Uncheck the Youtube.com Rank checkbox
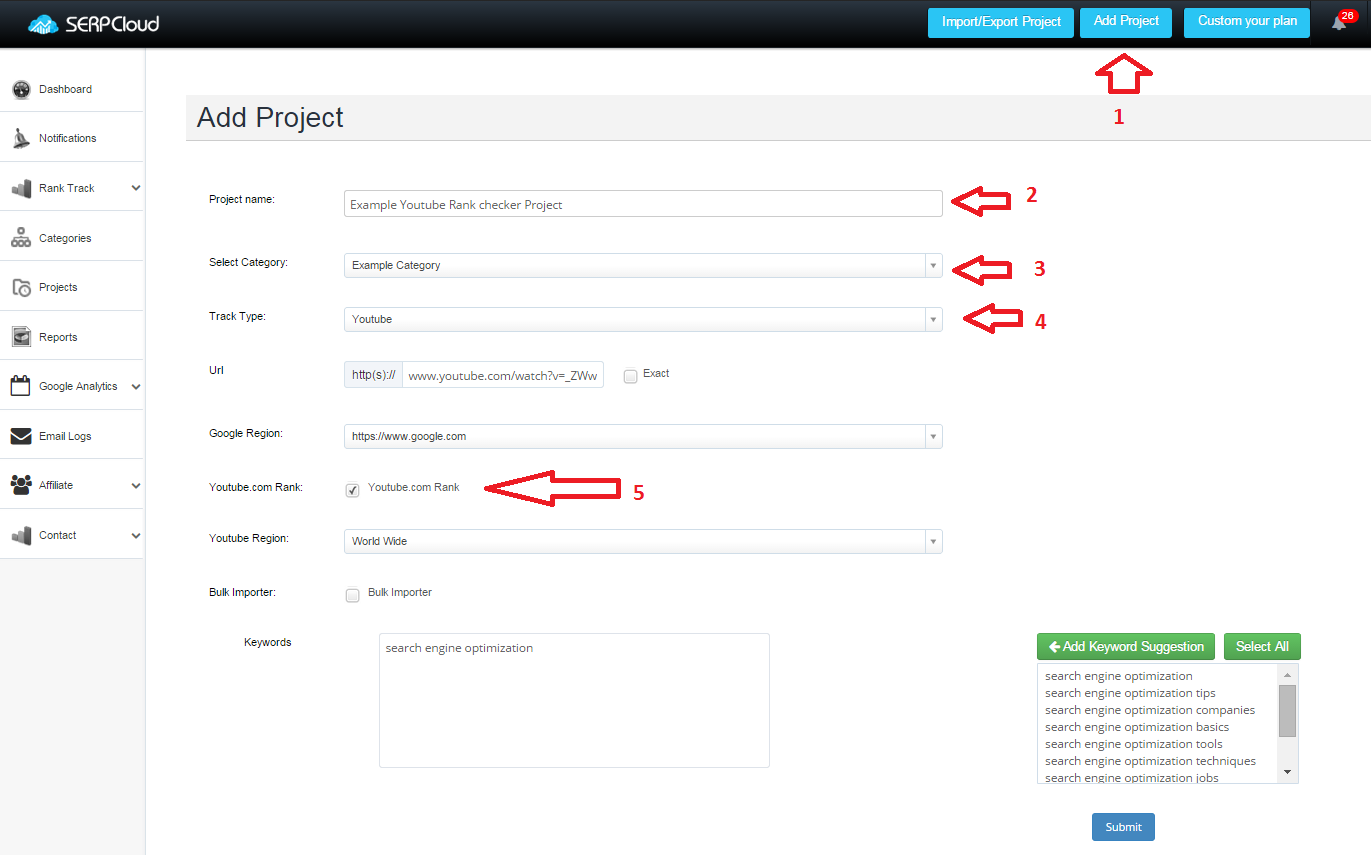This screenshot has height=855, width=1371. tap(352, 490)
